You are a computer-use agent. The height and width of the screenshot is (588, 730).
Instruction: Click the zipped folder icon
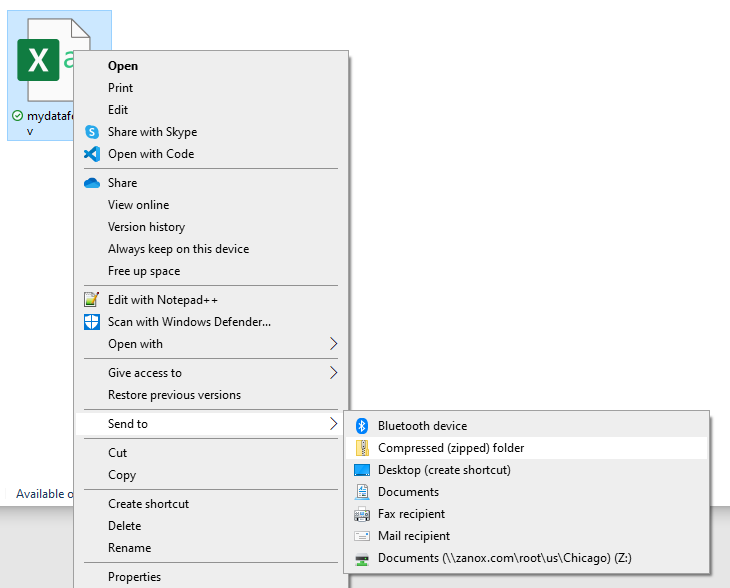[362, 448]
